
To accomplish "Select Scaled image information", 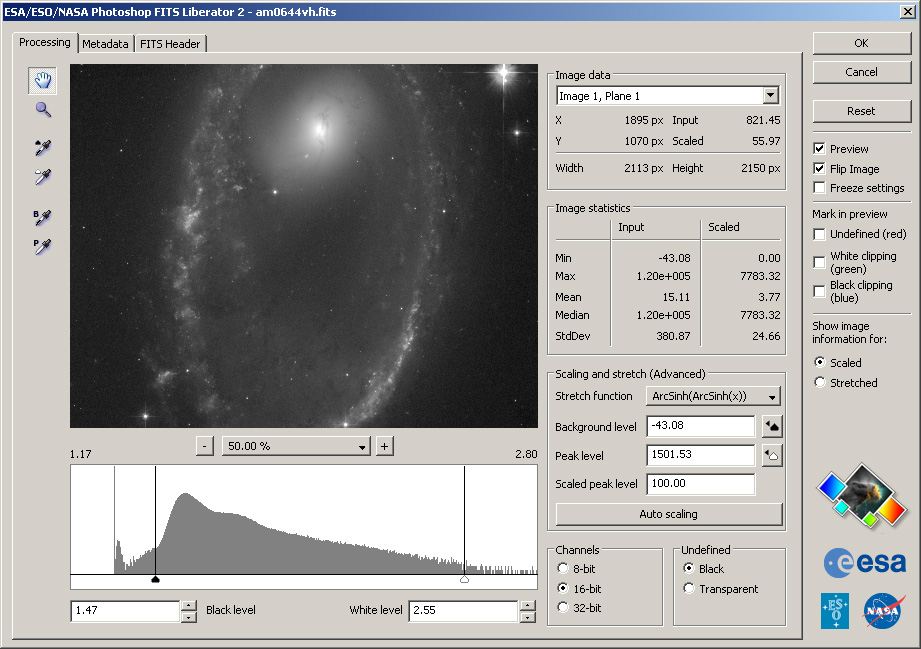I will (x=820, y=362).
